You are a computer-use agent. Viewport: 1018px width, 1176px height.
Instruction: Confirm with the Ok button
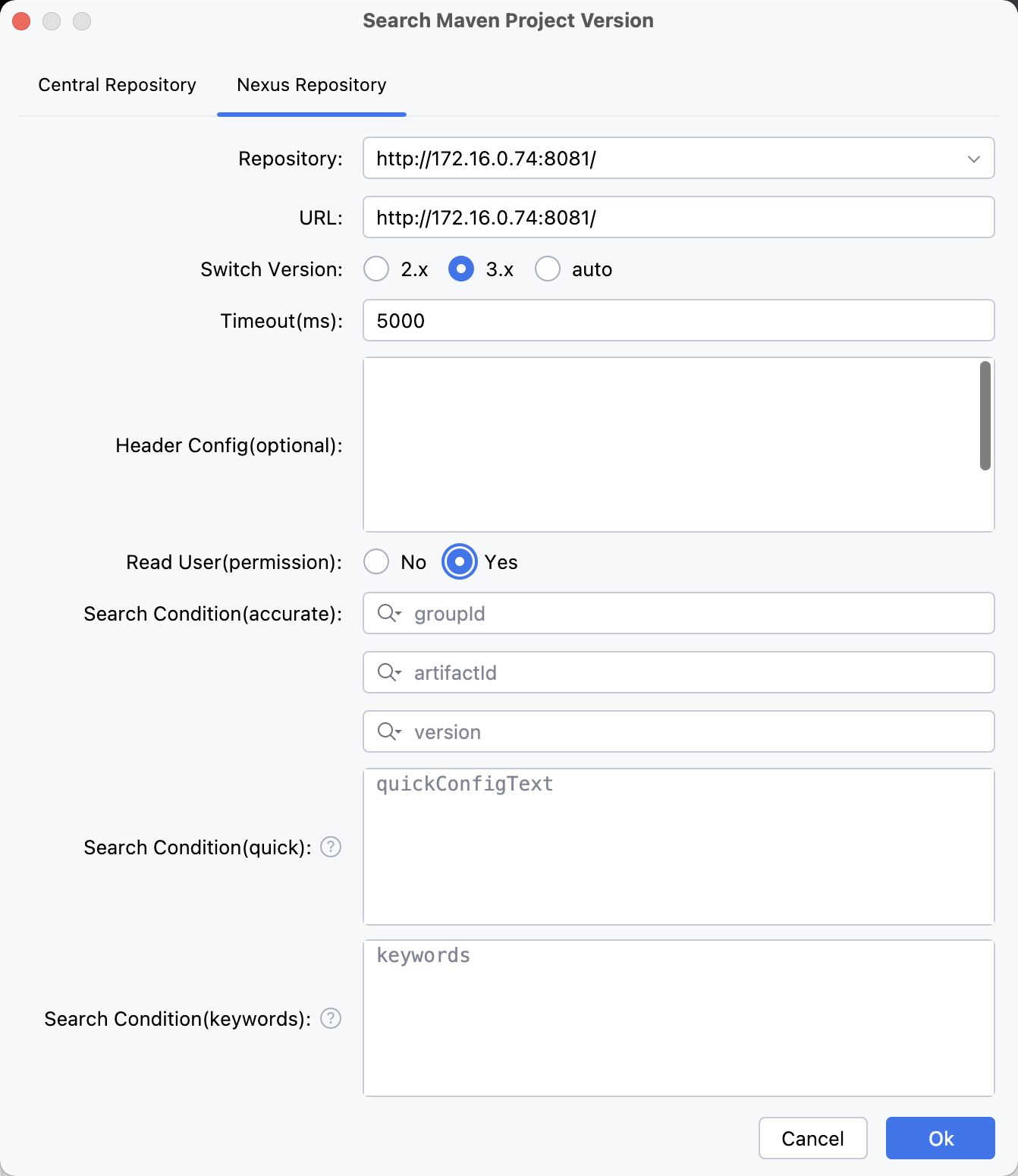point(940,1138)
